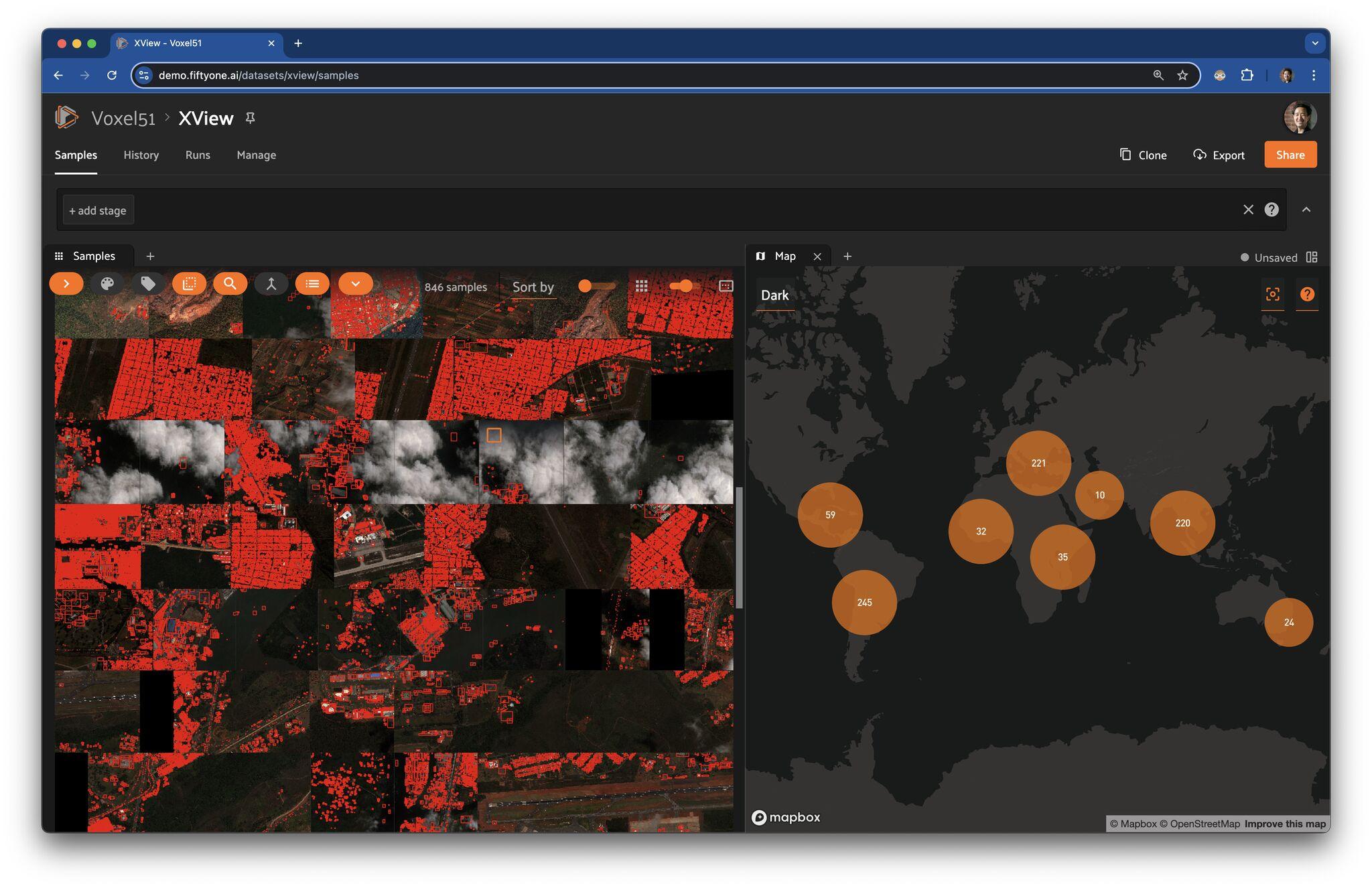Click the 245 cluster over South America
The width and height of the screenshot is (1372, 888).
pyautogui.click(x=864, y=603)
